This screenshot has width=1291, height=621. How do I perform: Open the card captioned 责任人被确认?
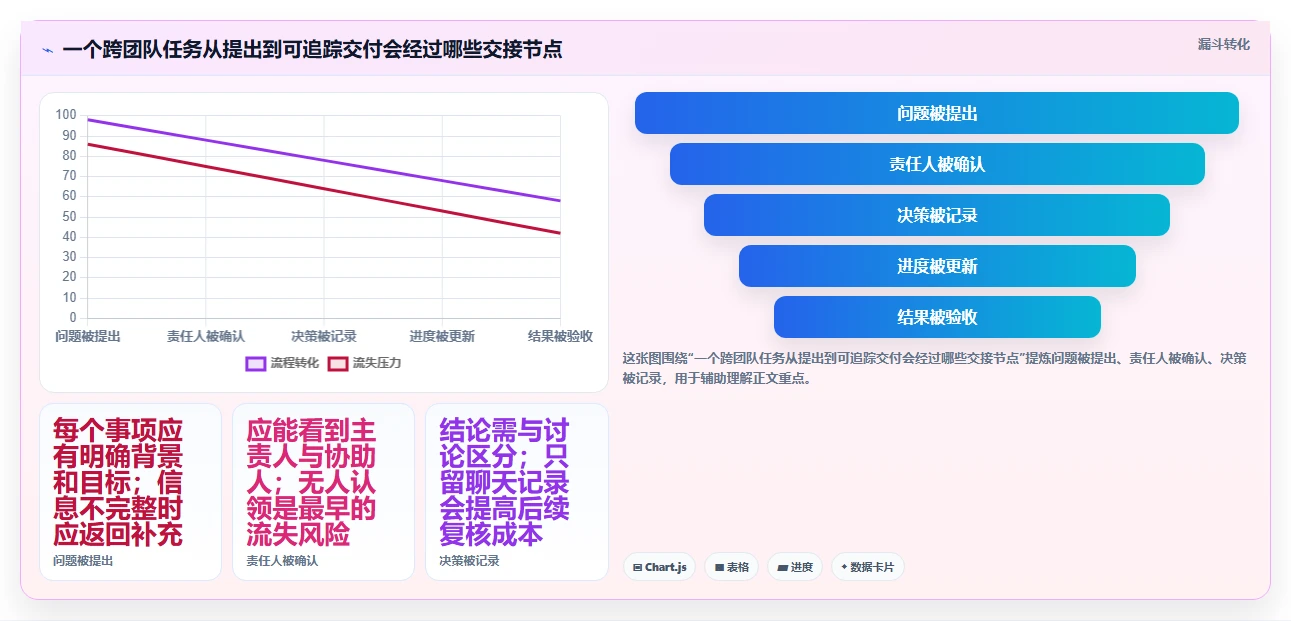[x=323, y=491]
